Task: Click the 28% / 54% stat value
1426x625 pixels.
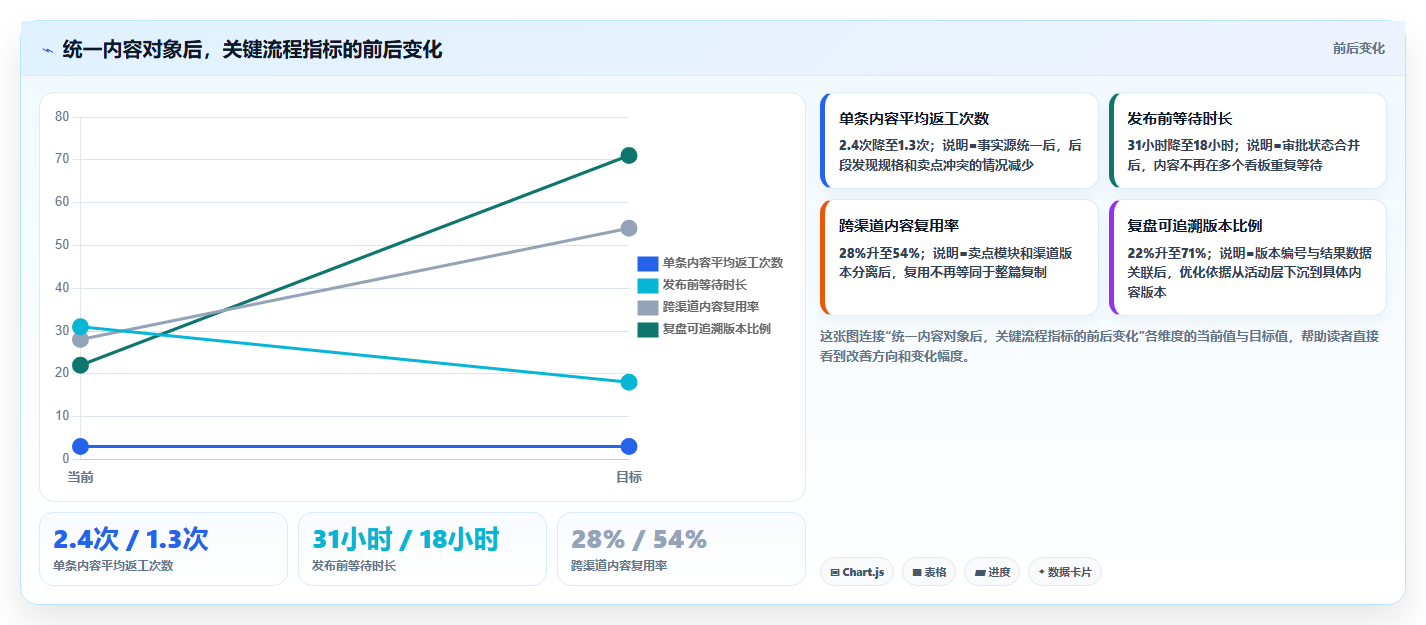Action: pos(639,539)
